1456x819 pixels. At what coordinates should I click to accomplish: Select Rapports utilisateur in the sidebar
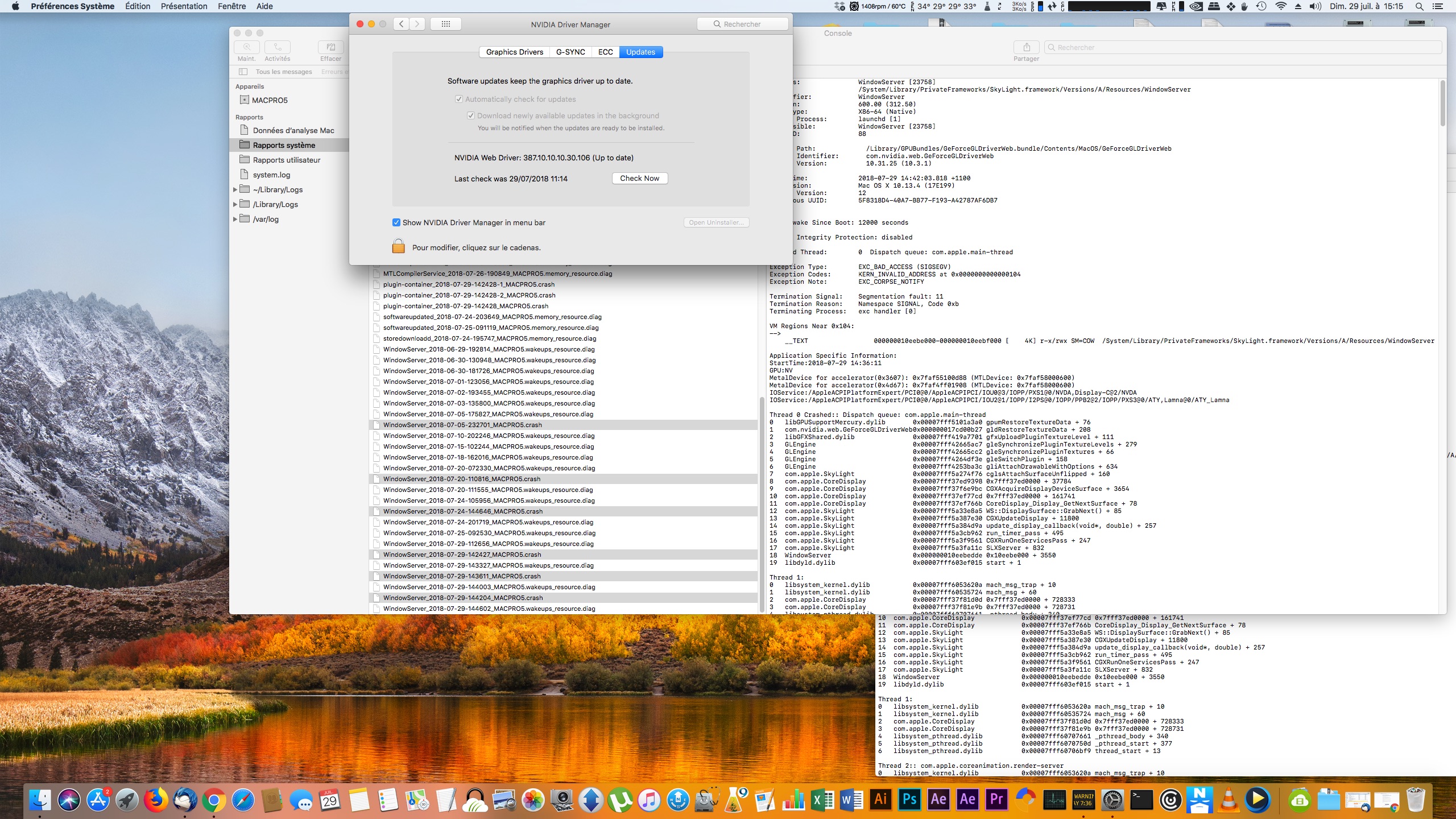point(286,160)
